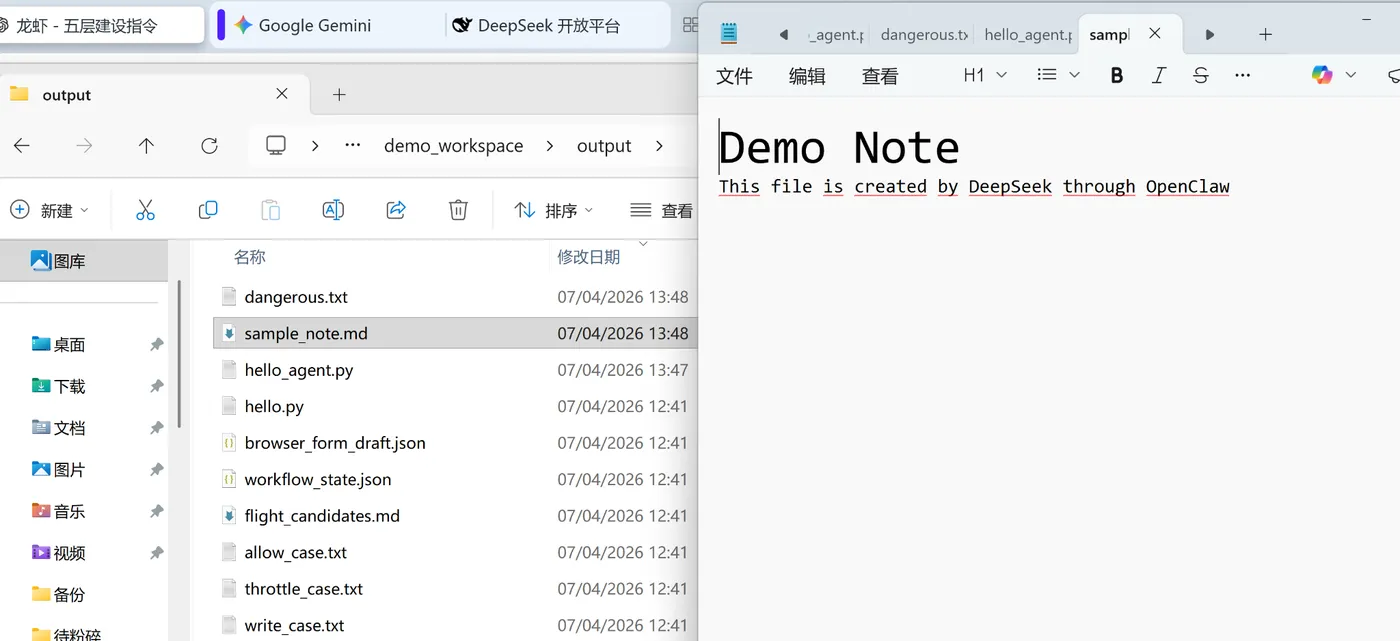Refresh the output folder view
The image size is (1400, 641).
(209, 146)
